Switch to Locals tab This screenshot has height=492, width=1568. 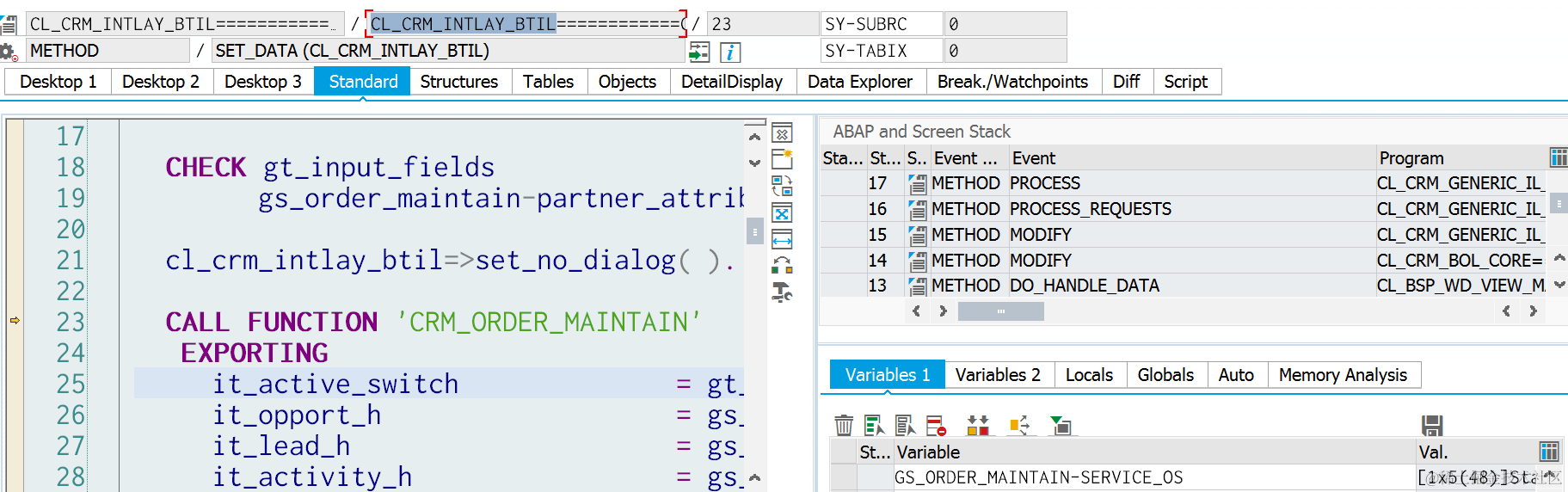coord(1089,375)
